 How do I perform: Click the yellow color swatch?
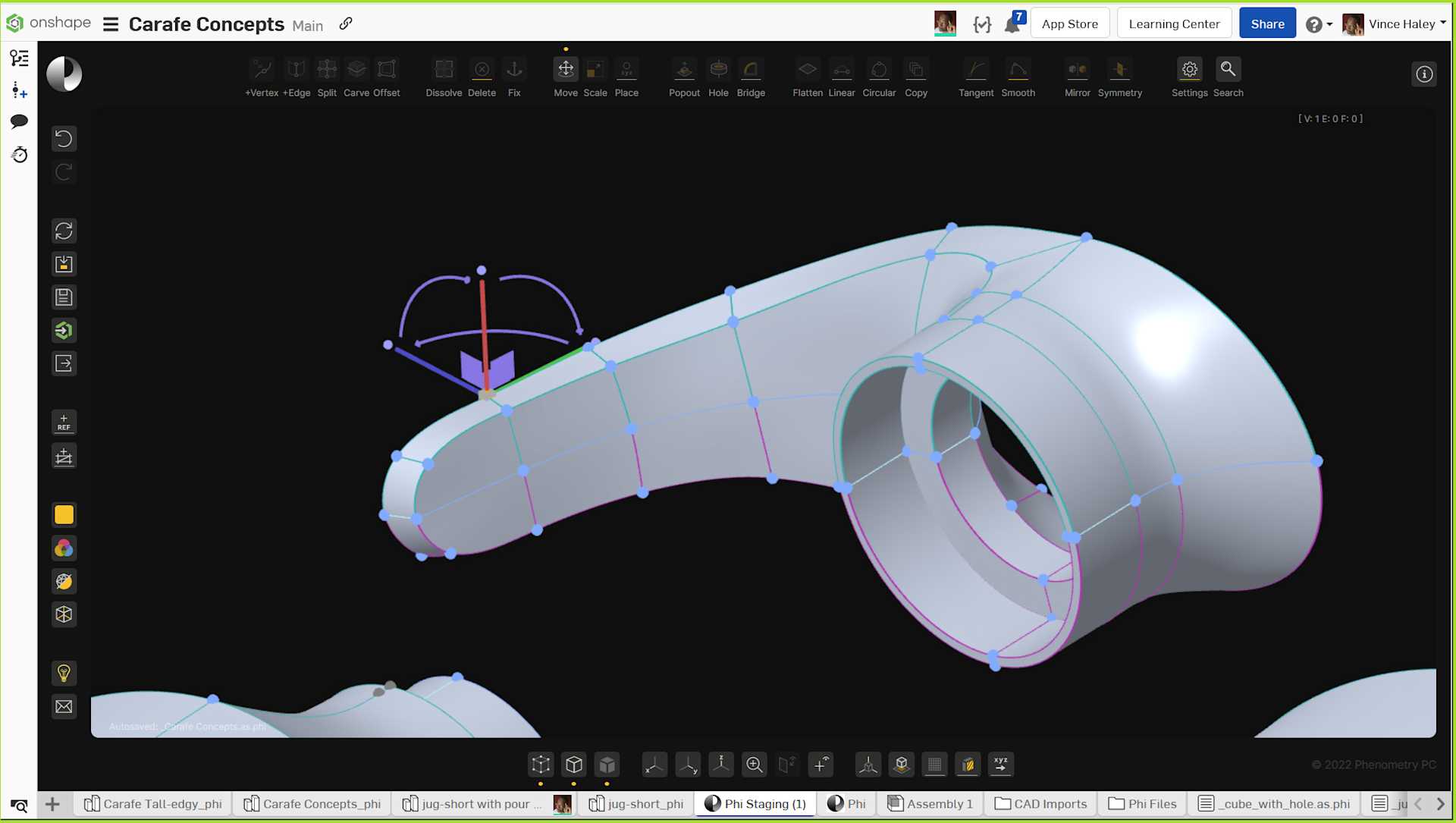[x=64, y=515]
